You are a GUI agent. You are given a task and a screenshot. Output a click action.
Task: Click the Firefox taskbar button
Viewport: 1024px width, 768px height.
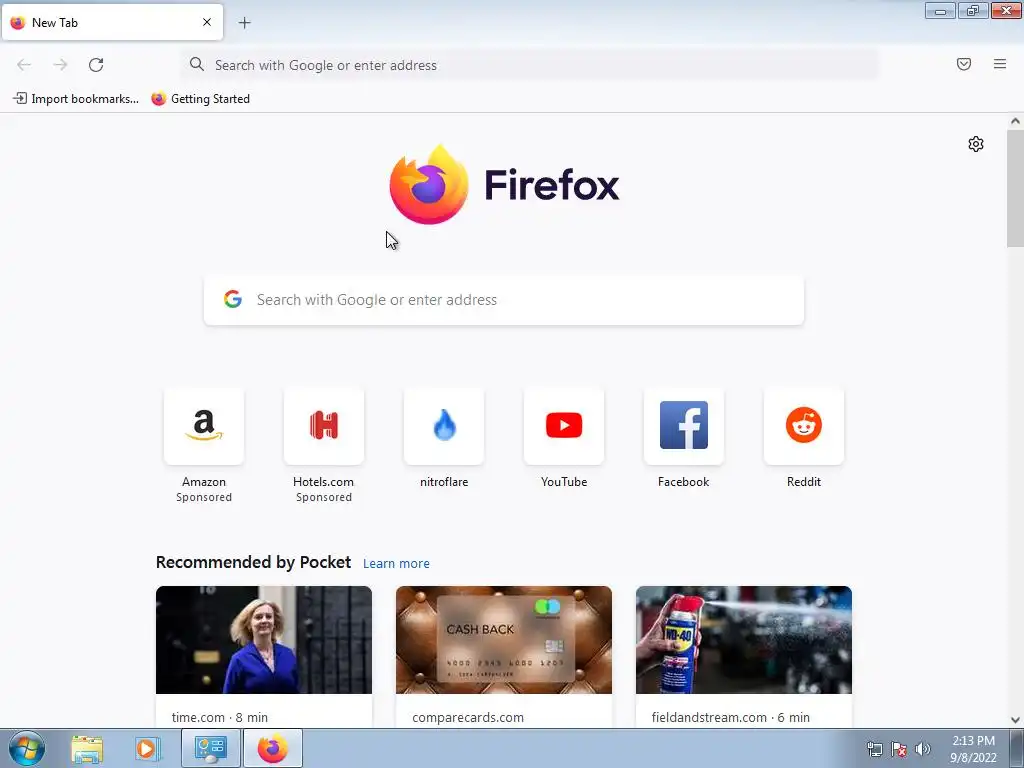coord(273,748)
